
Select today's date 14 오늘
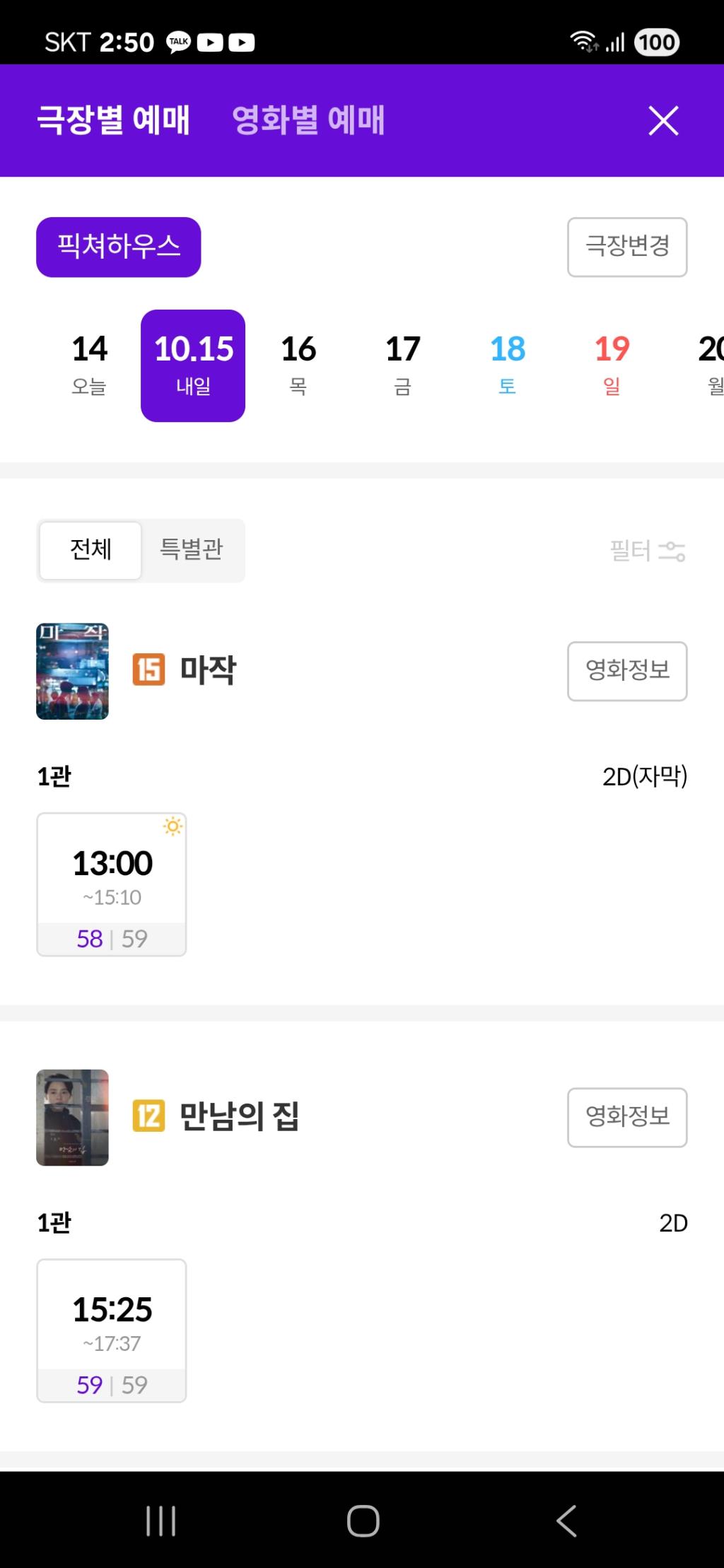[89, 365]
